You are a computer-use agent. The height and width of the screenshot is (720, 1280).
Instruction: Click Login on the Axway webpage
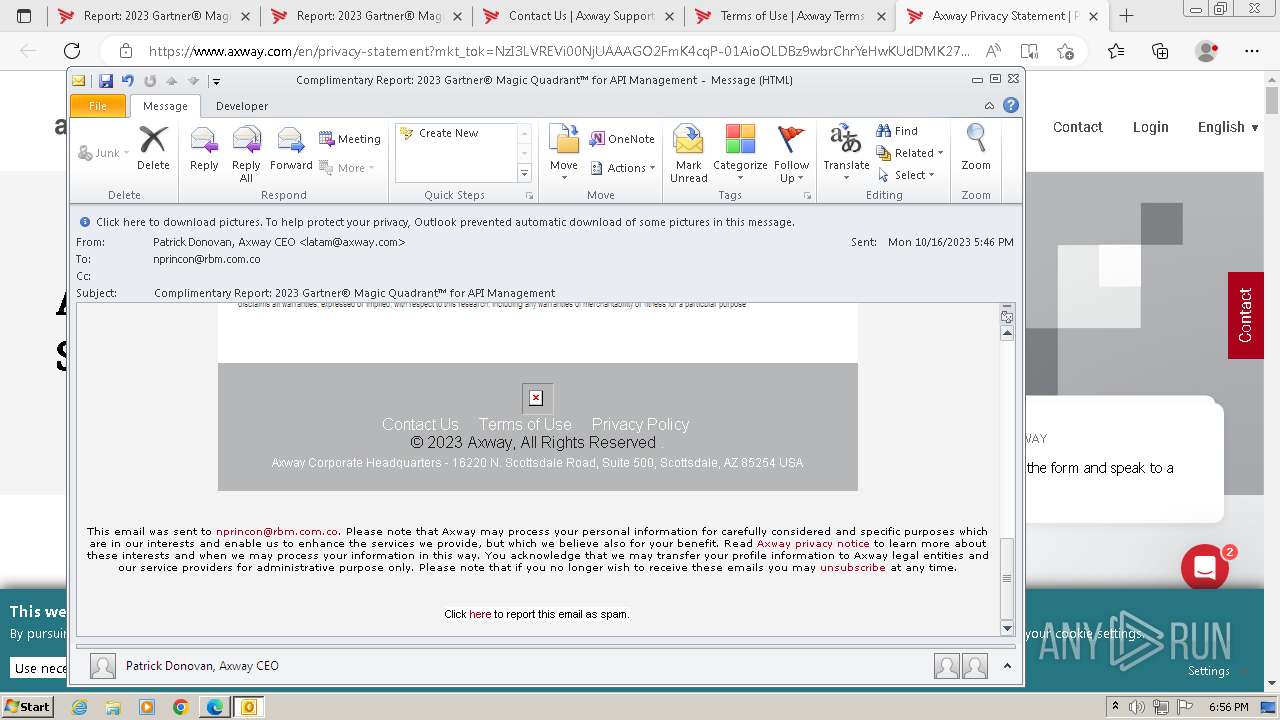click(x=1150, y=127)
